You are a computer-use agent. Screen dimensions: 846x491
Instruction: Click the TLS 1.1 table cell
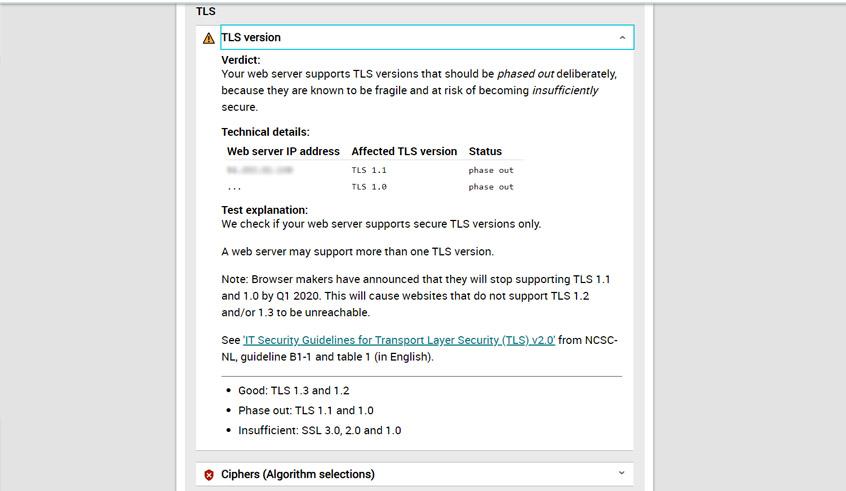(369, 171)
